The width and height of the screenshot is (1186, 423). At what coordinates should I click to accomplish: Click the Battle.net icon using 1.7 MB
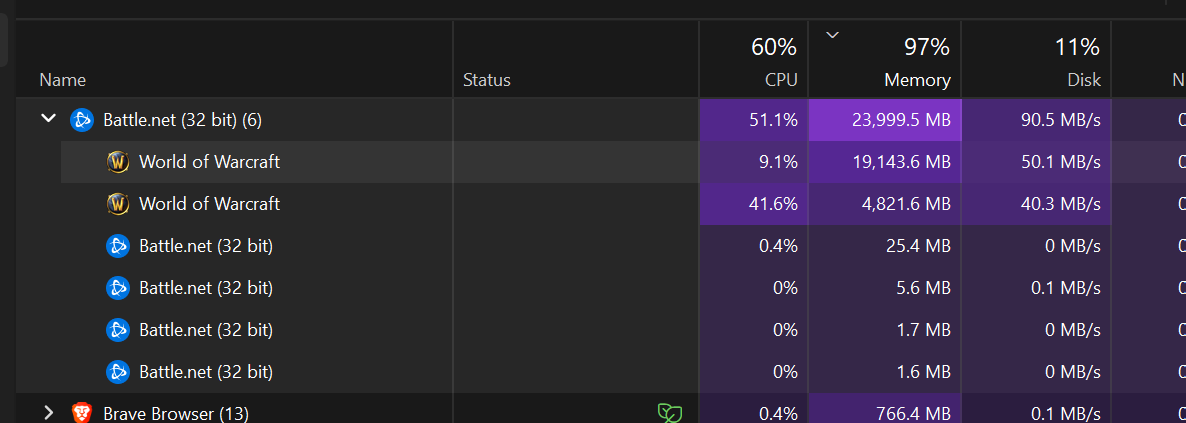(118, 330)
